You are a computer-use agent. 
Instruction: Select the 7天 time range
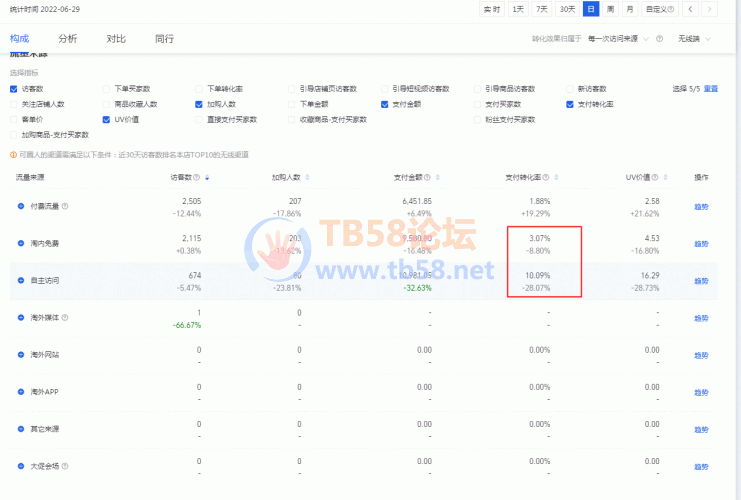tap(542, 9)
